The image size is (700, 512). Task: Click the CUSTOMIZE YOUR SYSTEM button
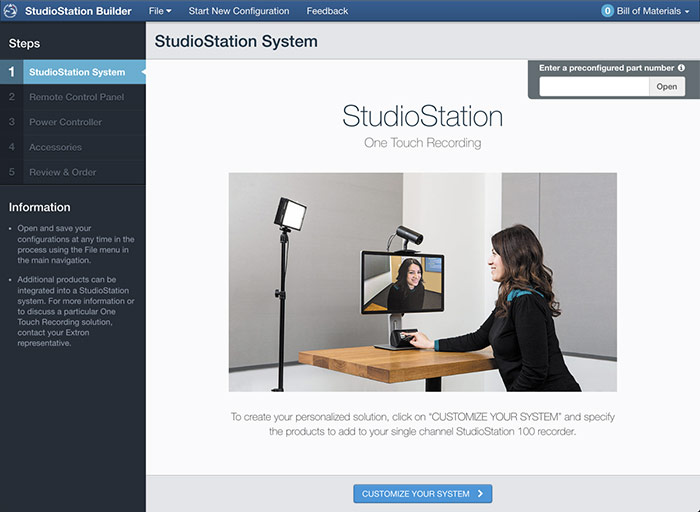click(x=423, y=494)
